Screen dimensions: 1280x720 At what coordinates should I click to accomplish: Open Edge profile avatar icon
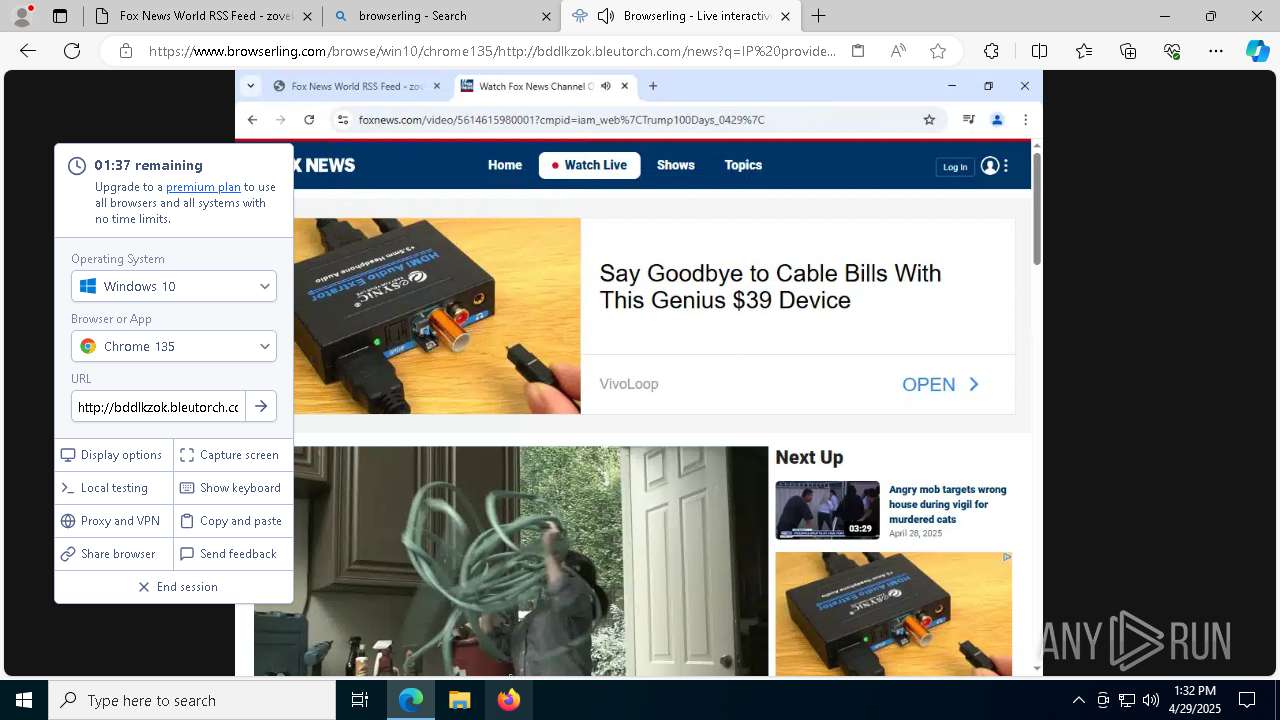click(x=23, y=16)
